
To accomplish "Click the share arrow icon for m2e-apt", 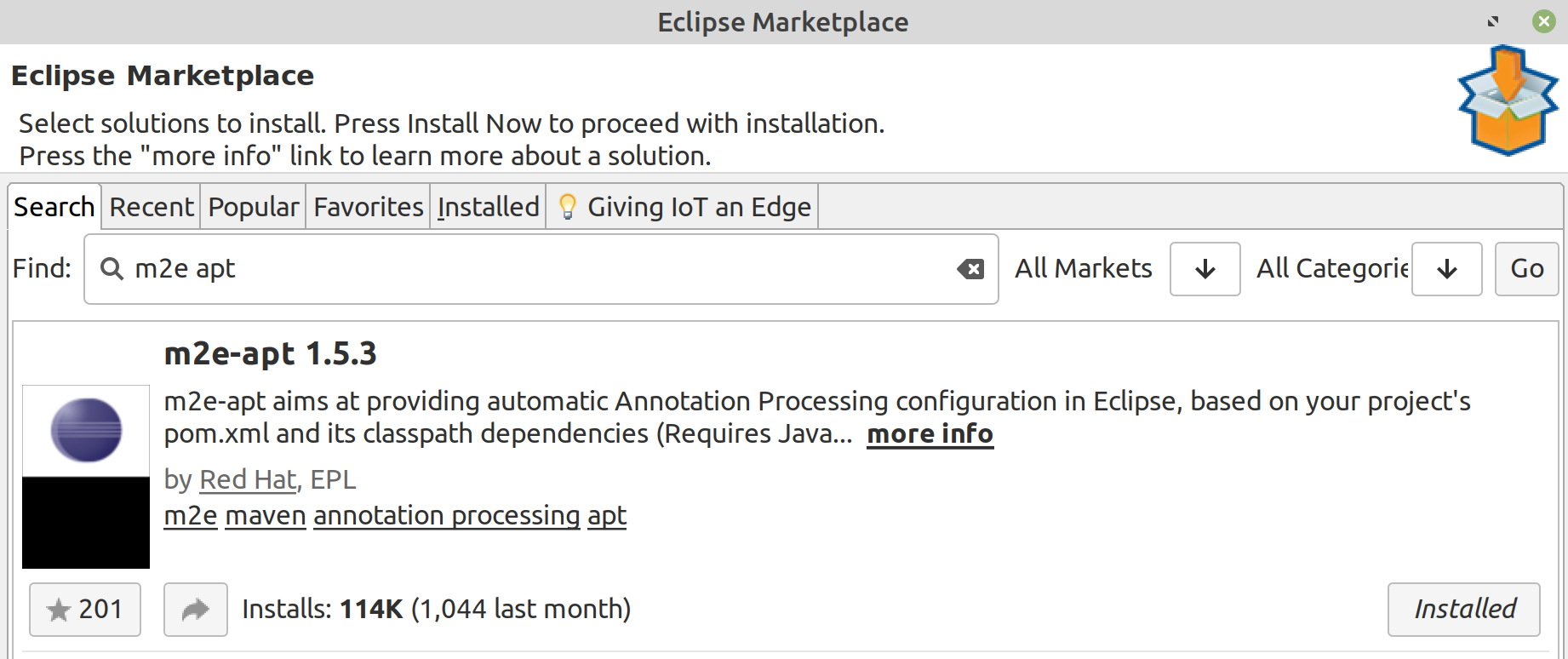I will click(x=196, y=610).
